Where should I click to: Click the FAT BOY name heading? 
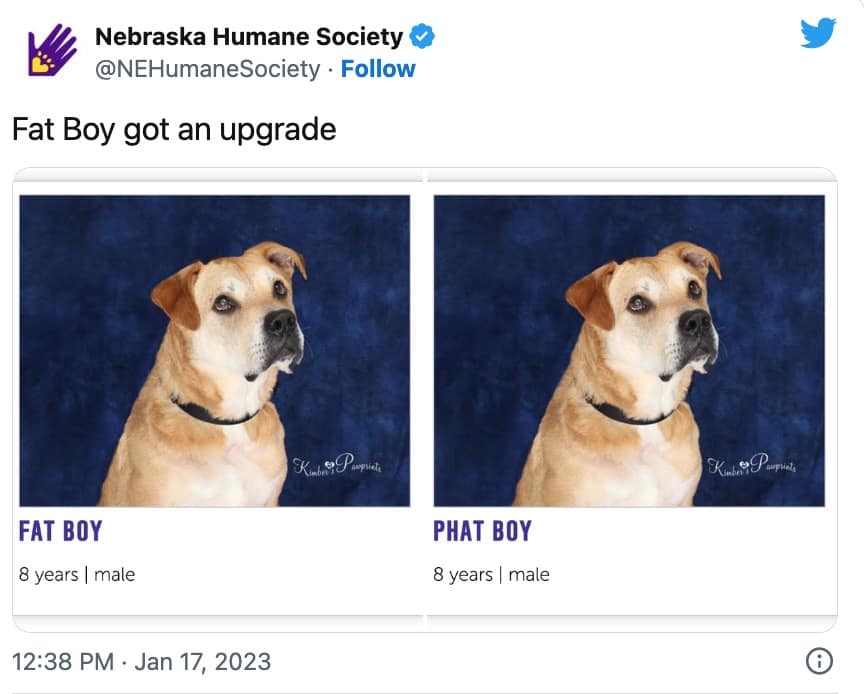point(61,531)
